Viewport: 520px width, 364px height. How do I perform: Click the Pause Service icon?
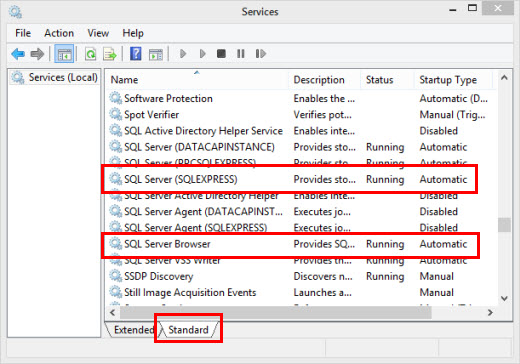[x=241, y=53]
